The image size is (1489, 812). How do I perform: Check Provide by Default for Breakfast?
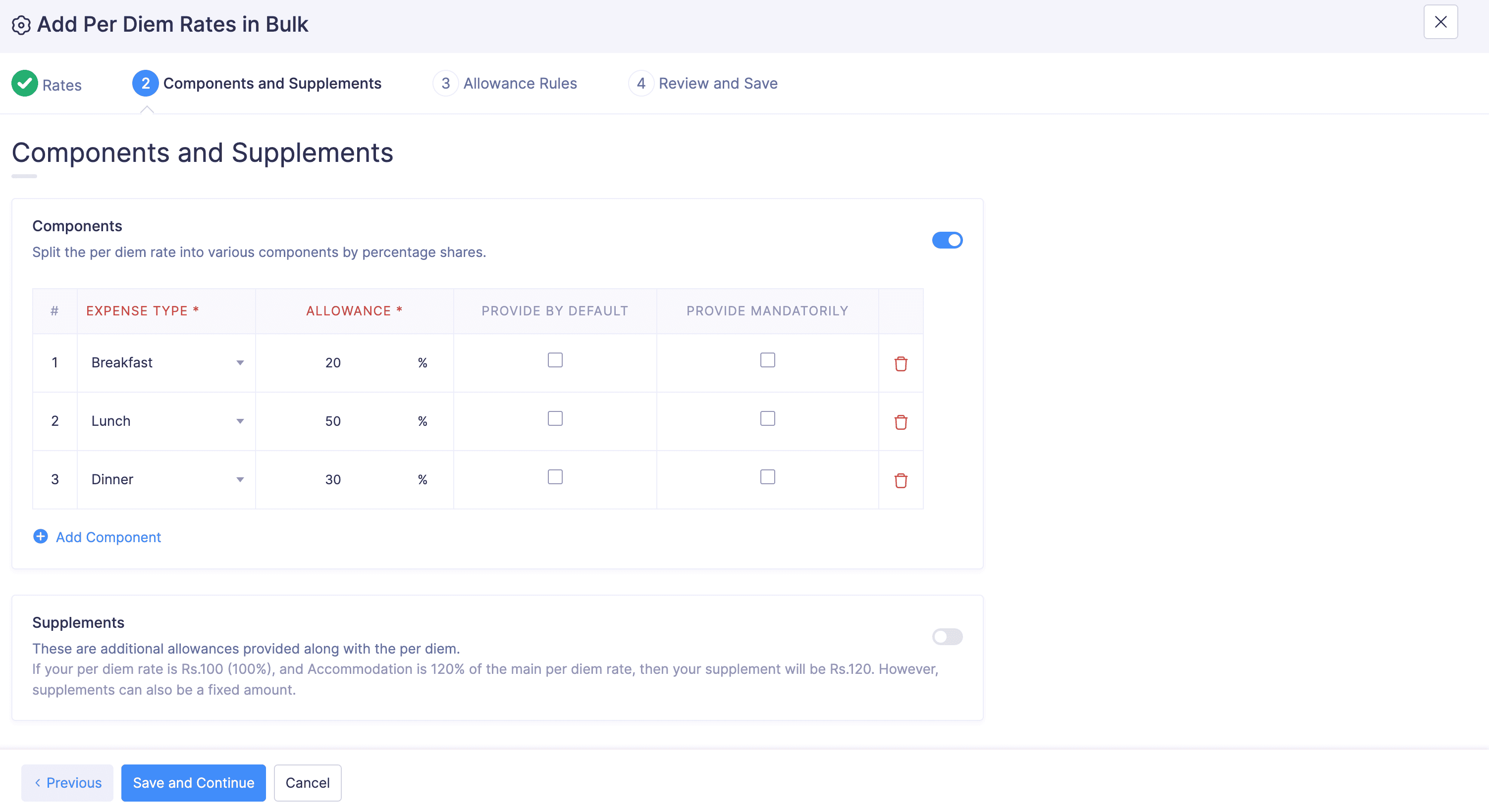pyautogui.click(x=554, y=359)
